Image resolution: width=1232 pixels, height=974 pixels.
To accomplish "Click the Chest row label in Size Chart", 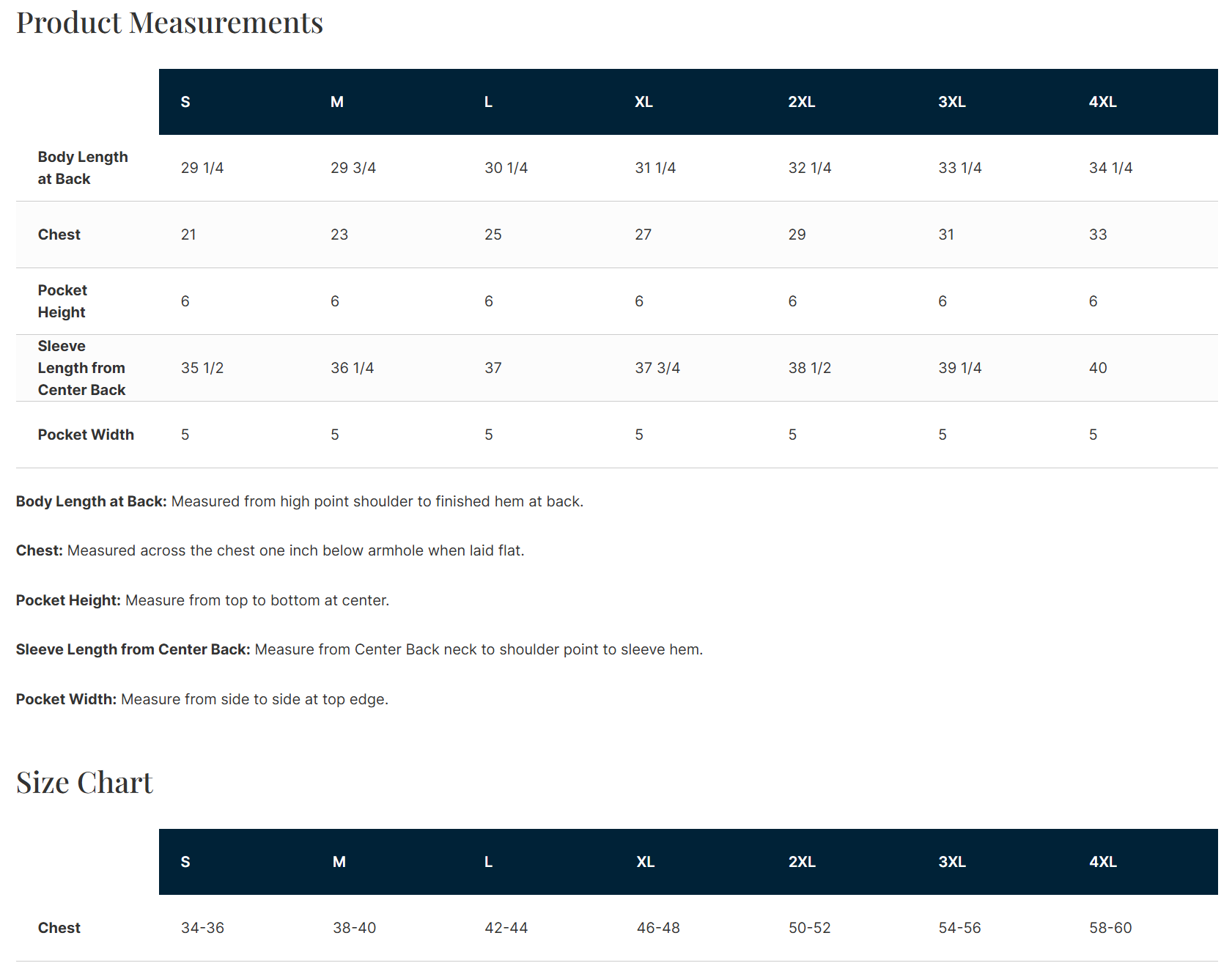I will tap(59, 928).
